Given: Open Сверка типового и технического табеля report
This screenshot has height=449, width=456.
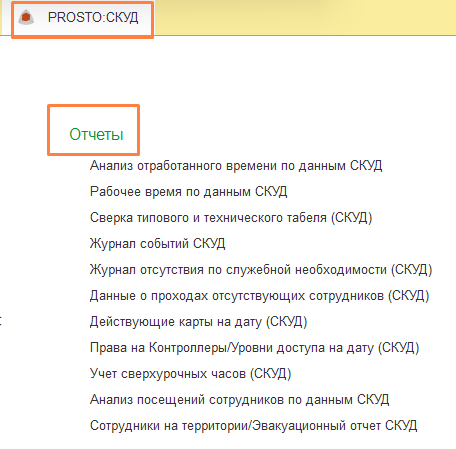Looking at the screenshot, I should click(x=231, y=218).
